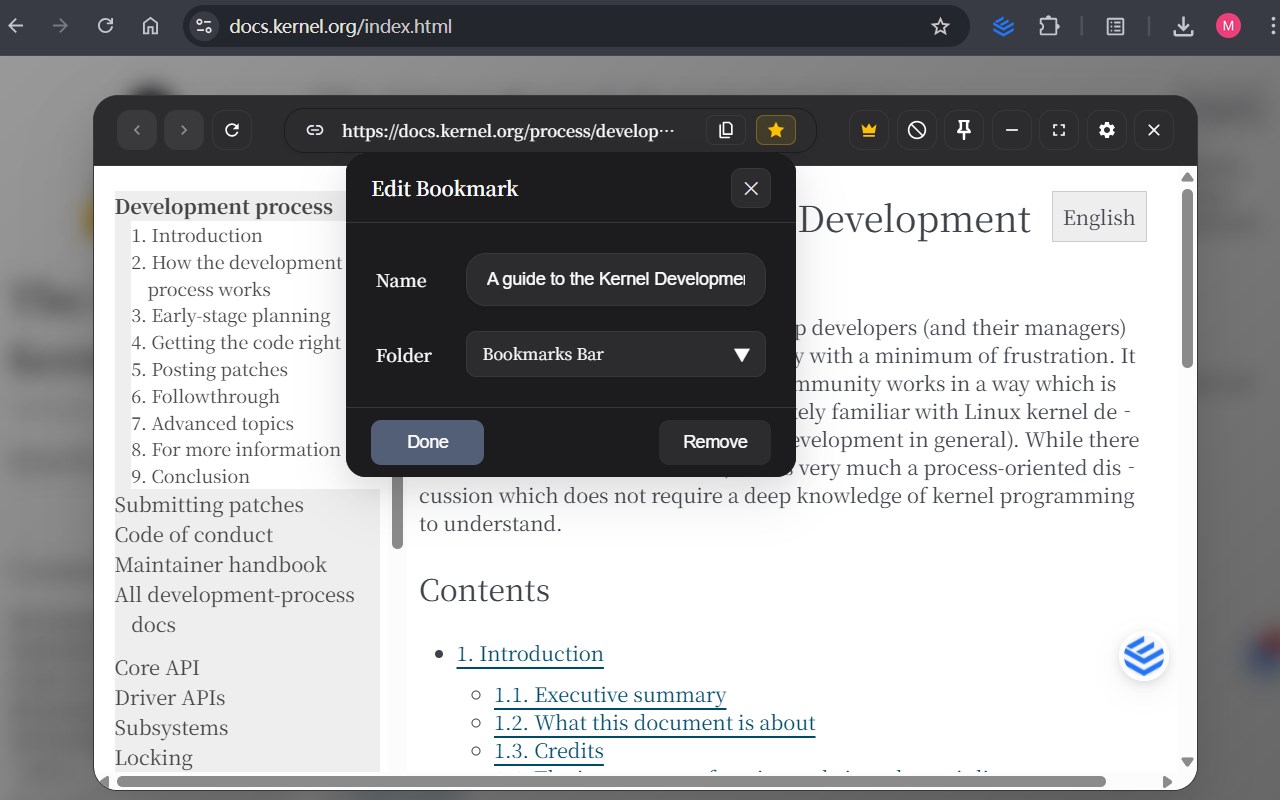Screen dimensions: 1280x800
Task: Click the scroll-down arrow of page scrollbar
Action: pyautogui.click(x=1188, y=762)
